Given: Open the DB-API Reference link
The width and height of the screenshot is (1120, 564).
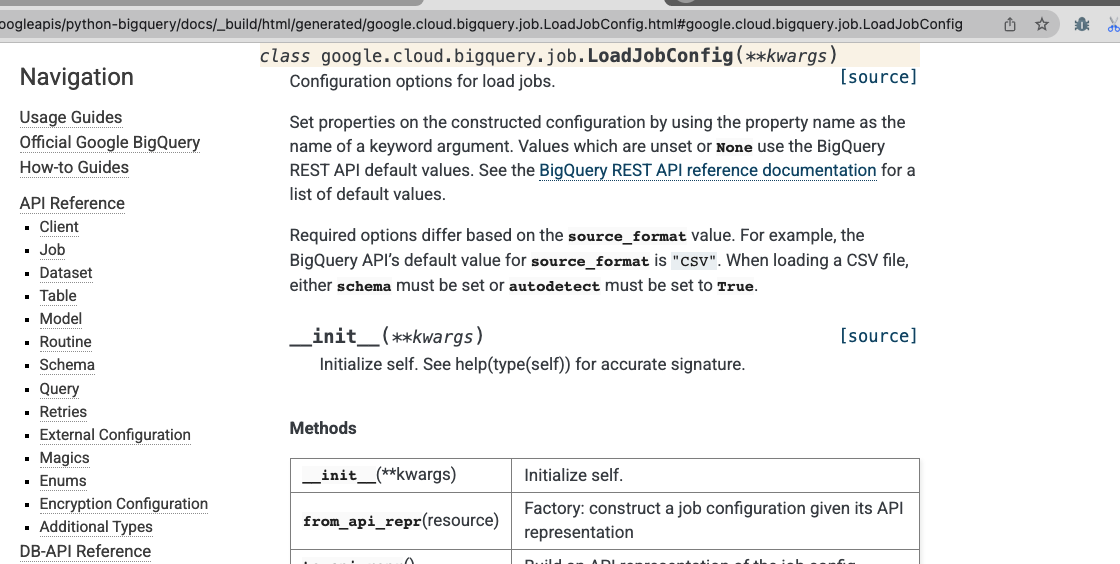Looking at the screenshot, I should coord(85,551).
